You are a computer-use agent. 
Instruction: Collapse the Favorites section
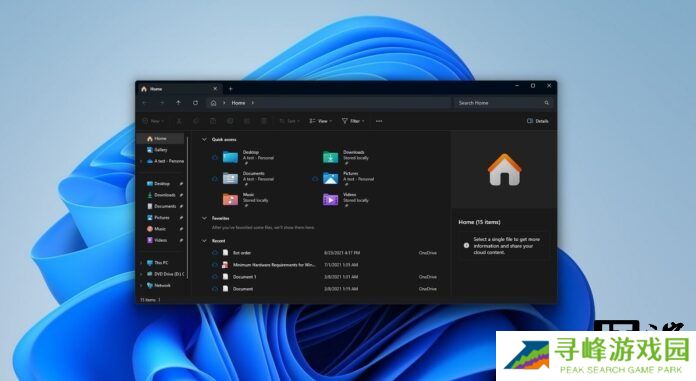204,218
